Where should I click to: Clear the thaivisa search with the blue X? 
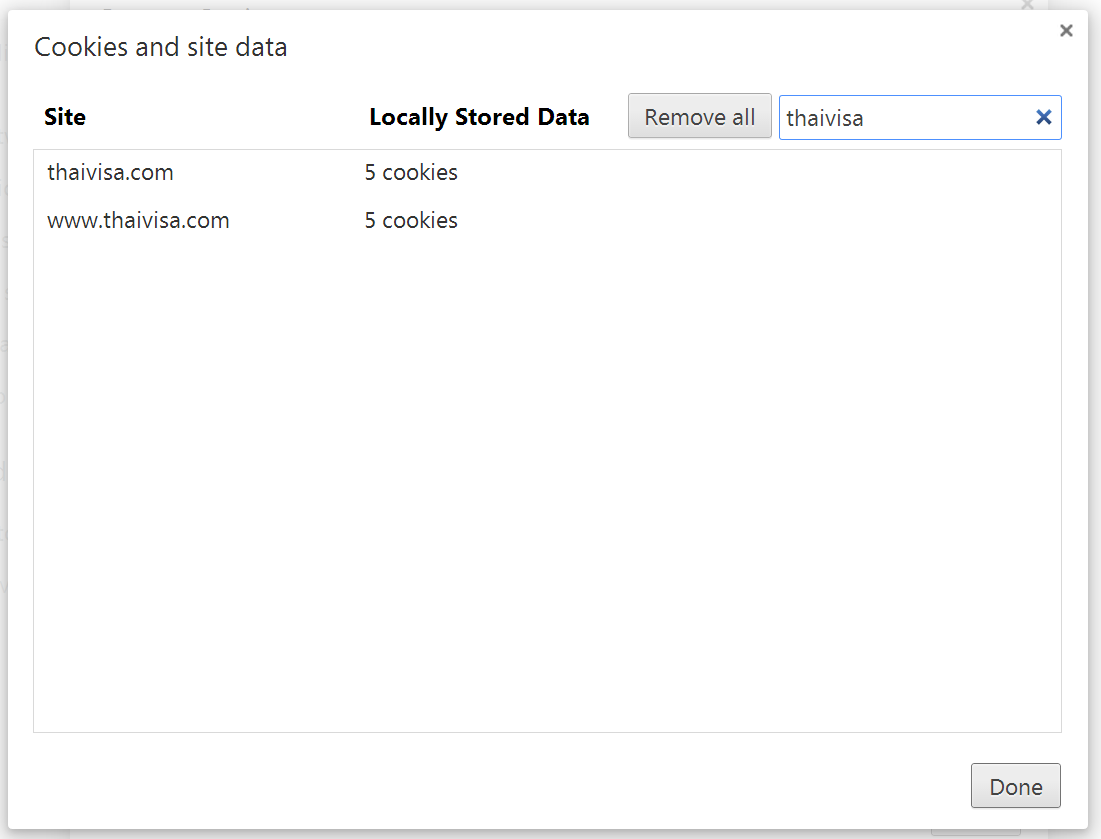(1043, 117)
